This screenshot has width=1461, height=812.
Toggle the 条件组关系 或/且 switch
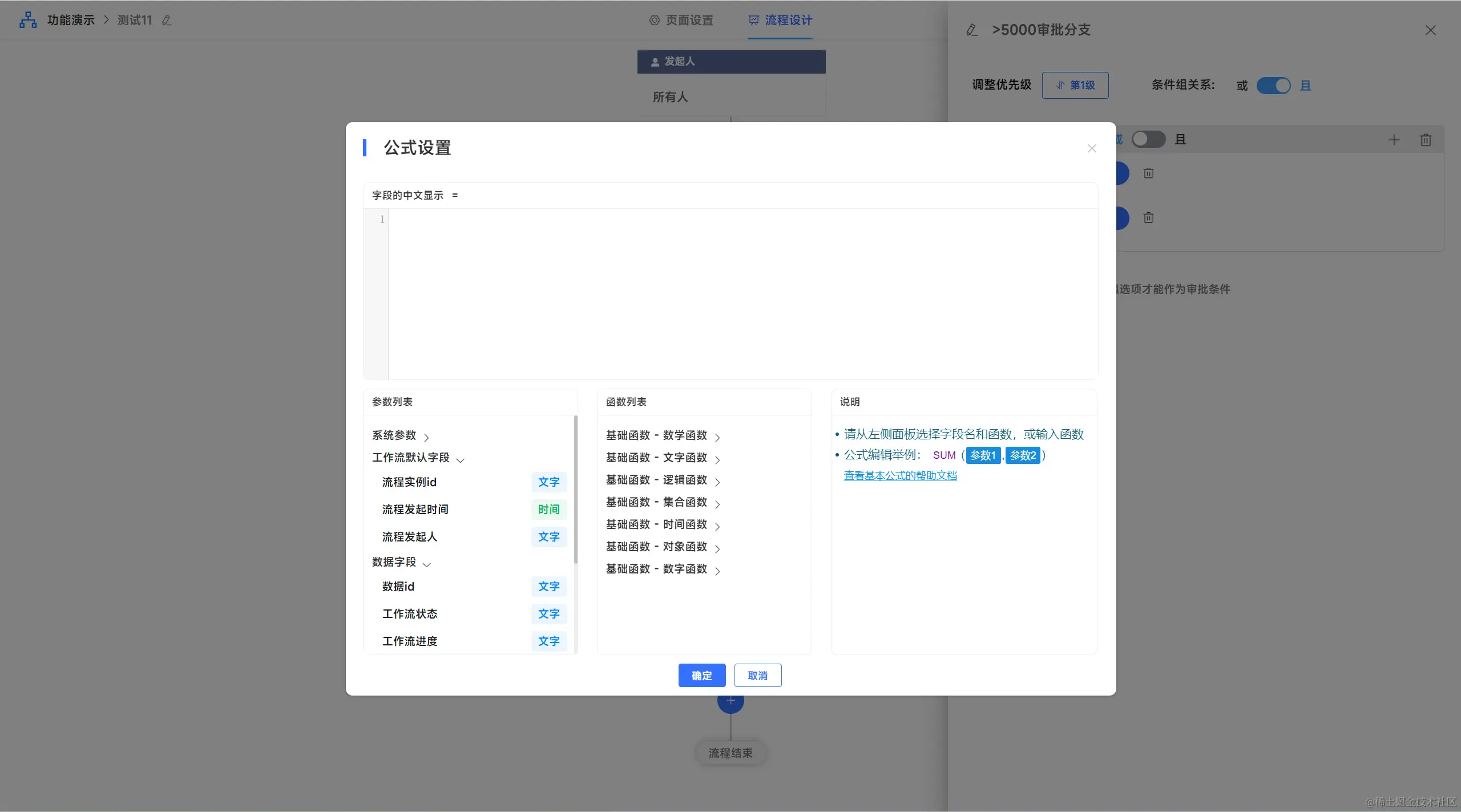pos(1273,86)
